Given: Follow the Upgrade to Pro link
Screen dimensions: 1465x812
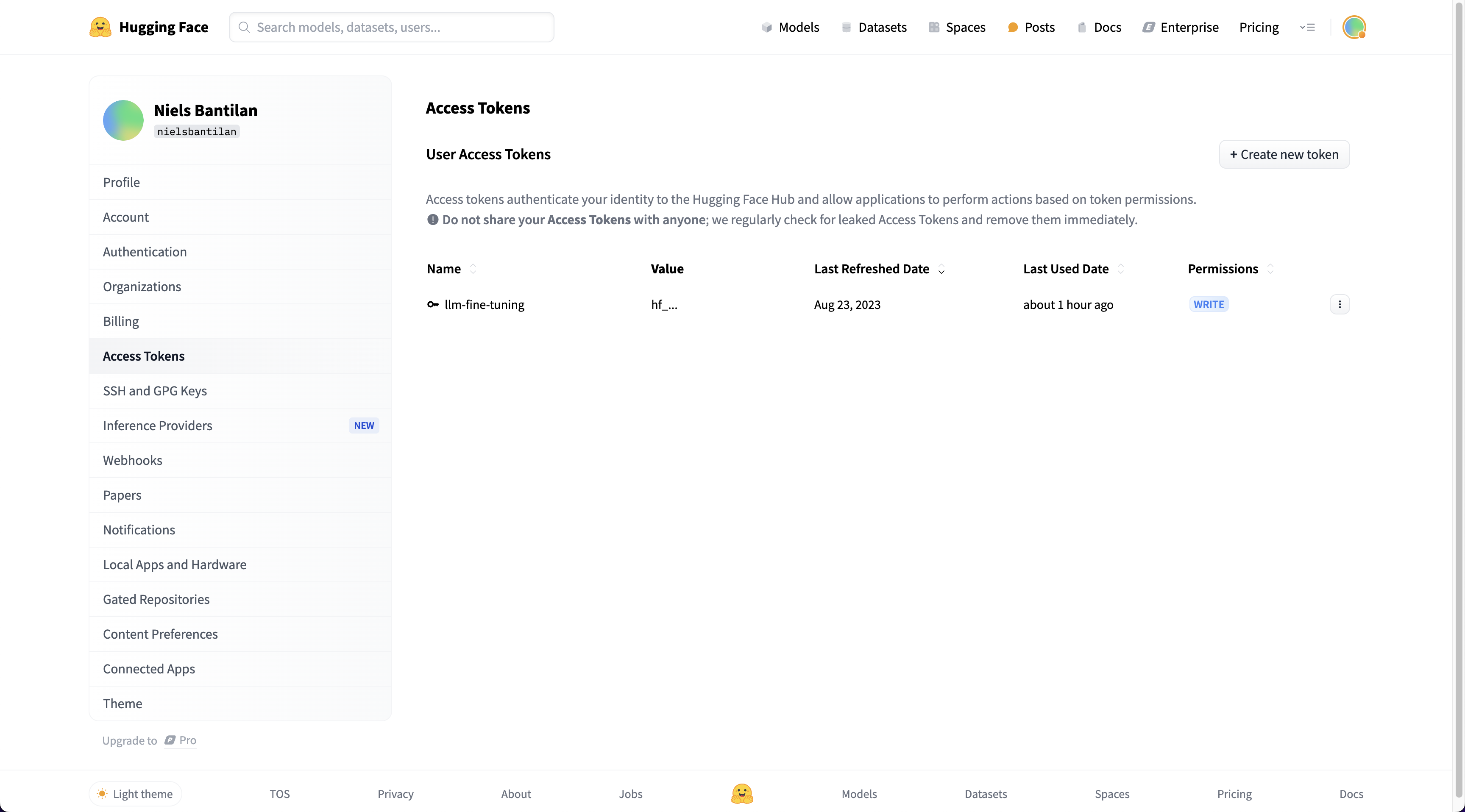Looking at the screenshot, I should 180,740.
